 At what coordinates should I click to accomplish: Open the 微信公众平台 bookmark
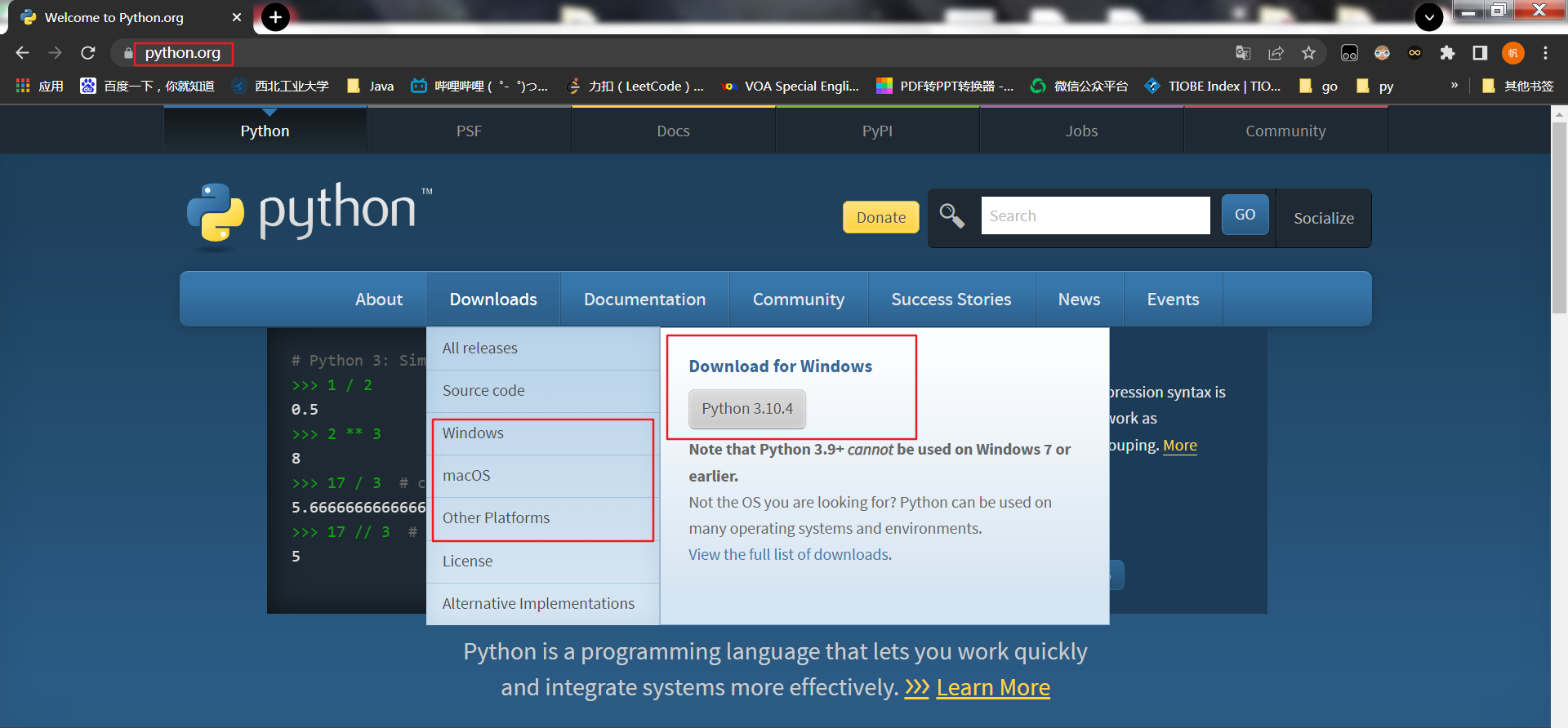1080,86
